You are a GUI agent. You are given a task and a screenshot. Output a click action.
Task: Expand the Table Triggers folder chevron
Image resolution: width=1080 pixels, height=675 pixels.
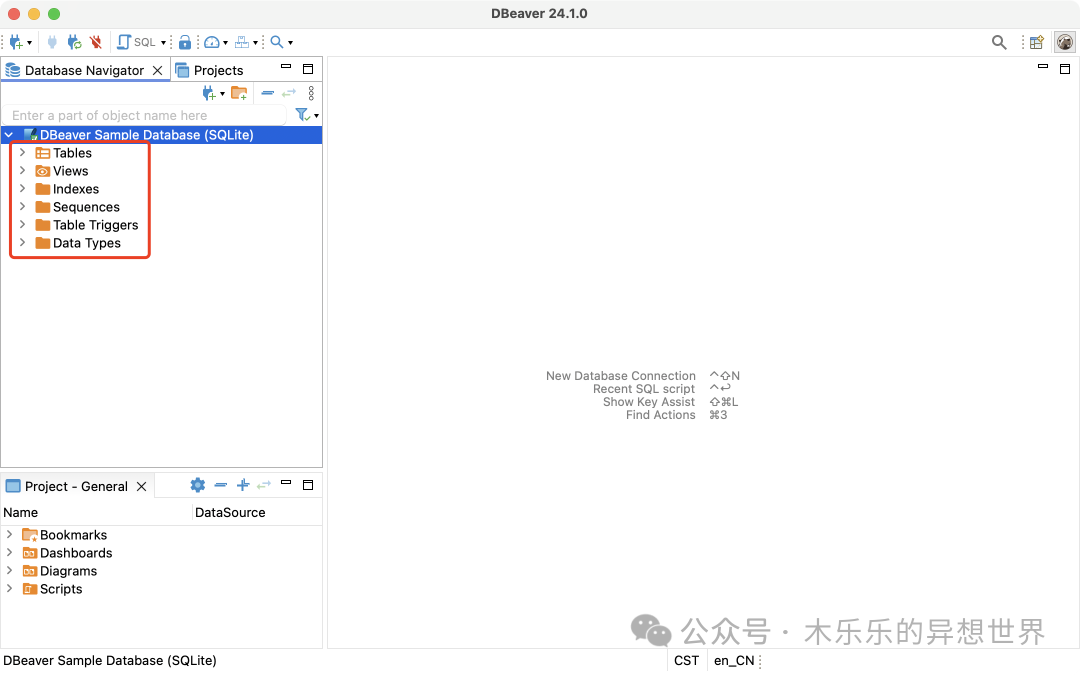pyautogui.click(x=22, y=224)
